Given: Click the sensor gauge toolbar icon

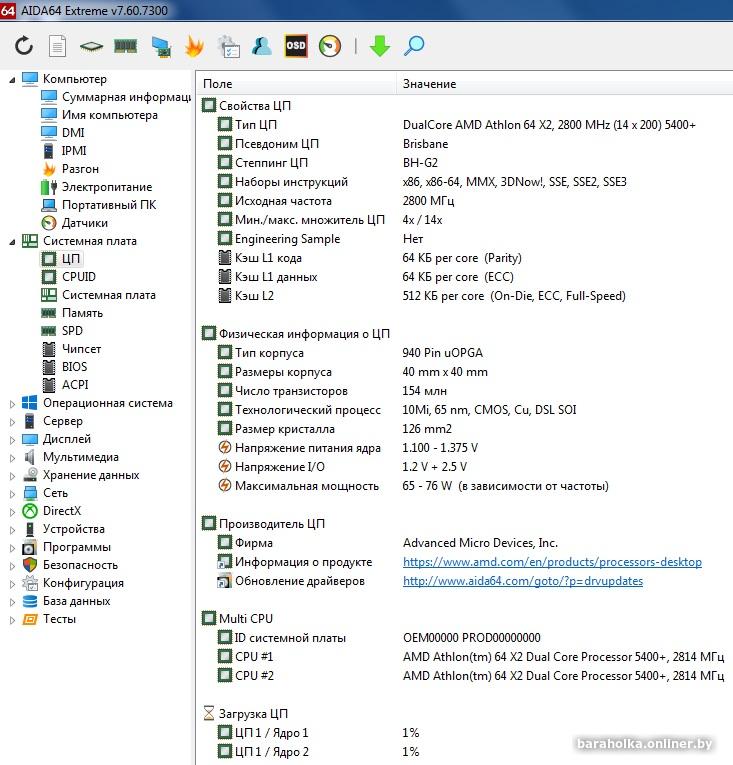Looking at the screenshot, I should click(330, 46).
